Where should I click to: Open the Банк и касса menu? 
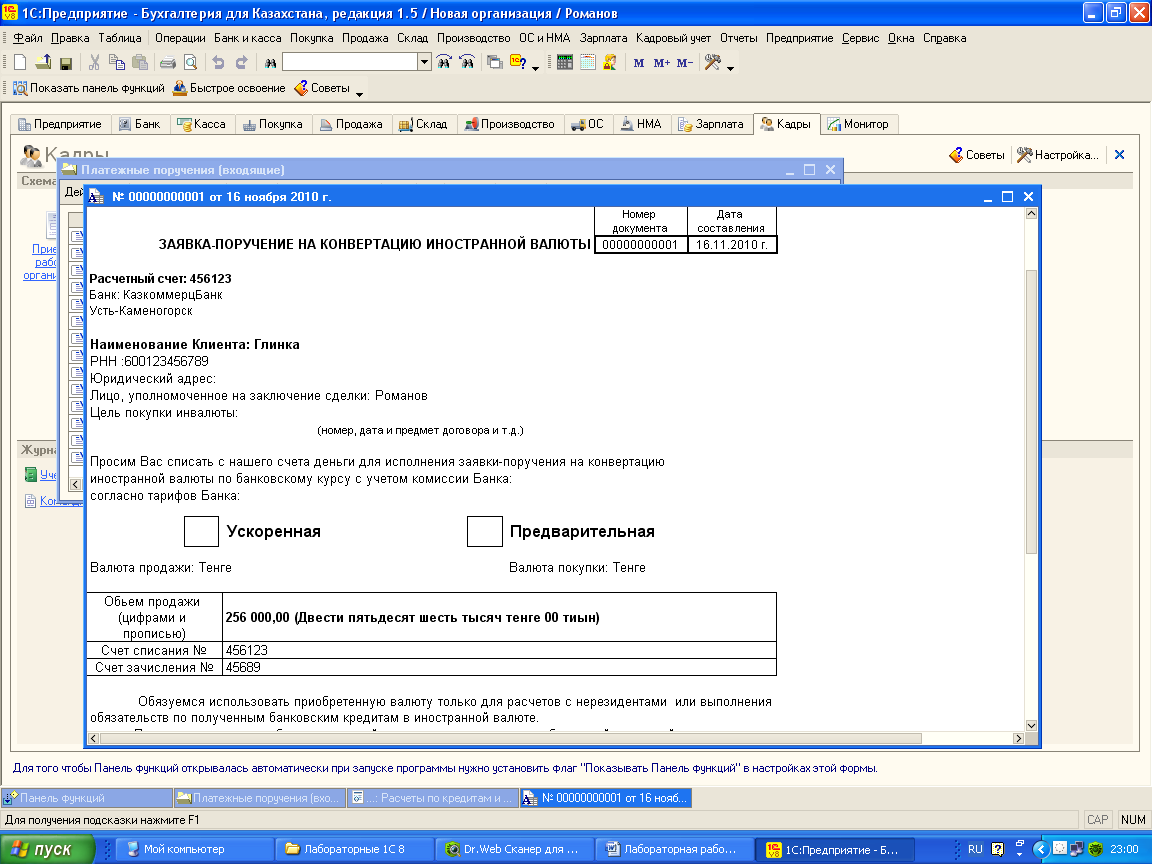(248, 38)
